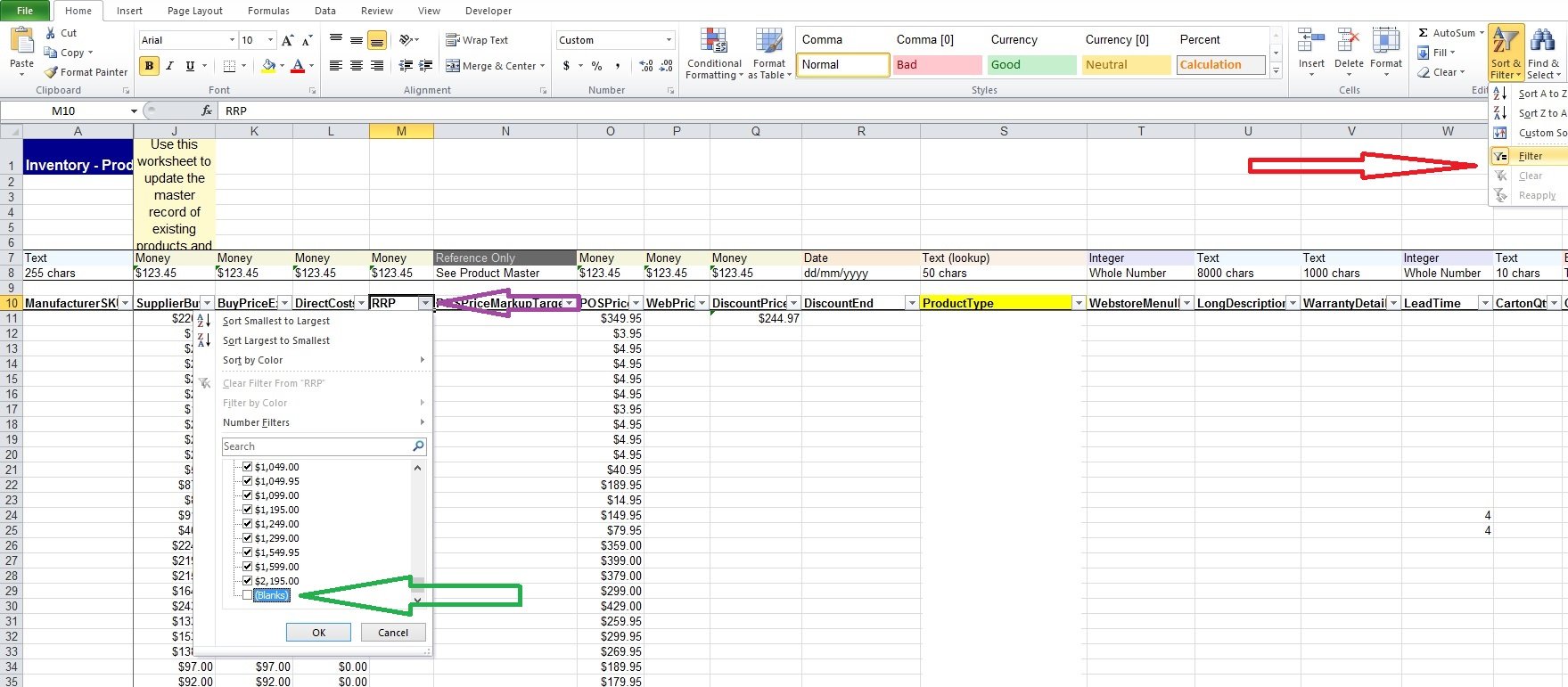
Task: Open the RRP column filter arrow
Action: click(x=425, y=304)
